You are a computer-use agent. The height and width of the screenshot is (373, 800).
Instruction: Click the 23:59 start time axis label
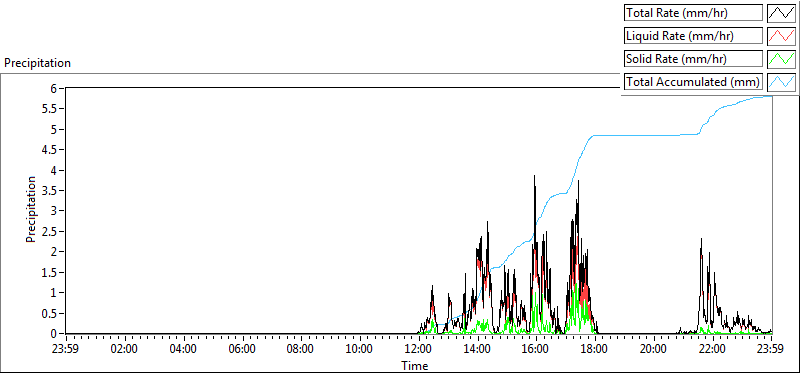[x=66, y=350]
